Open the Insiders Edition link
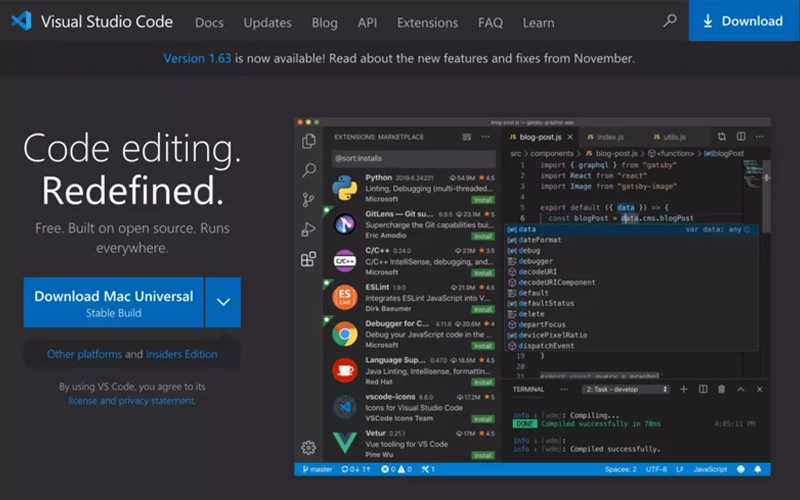 pos(181,354)
